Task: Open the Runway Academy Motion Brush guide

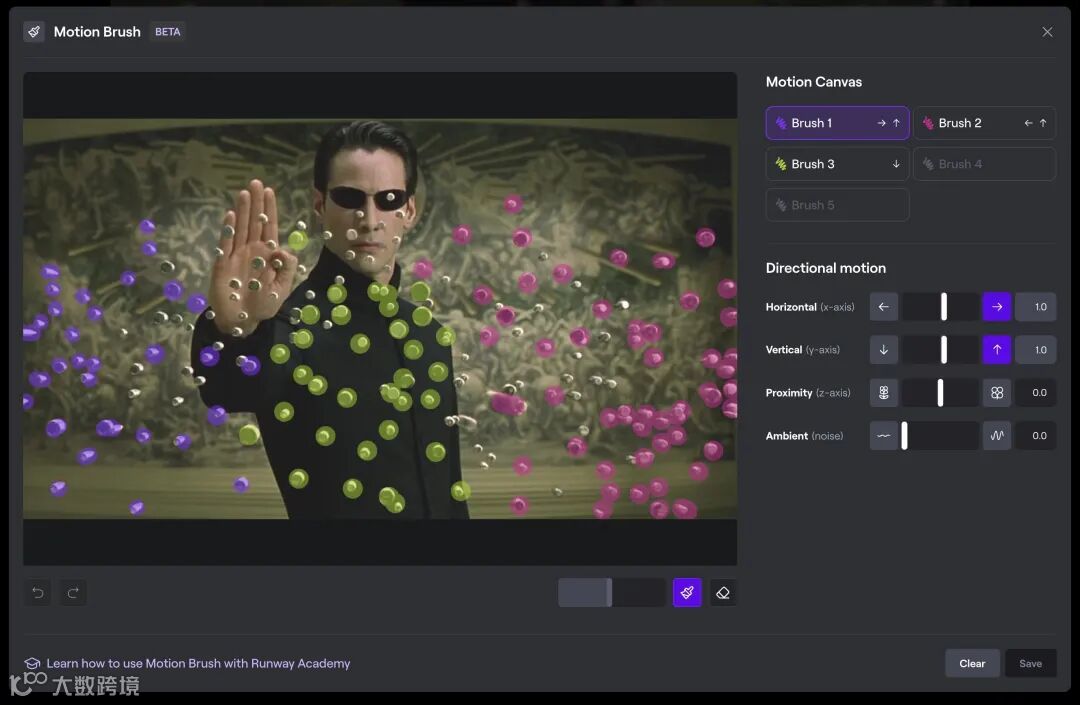Action: tap(198, 664)
